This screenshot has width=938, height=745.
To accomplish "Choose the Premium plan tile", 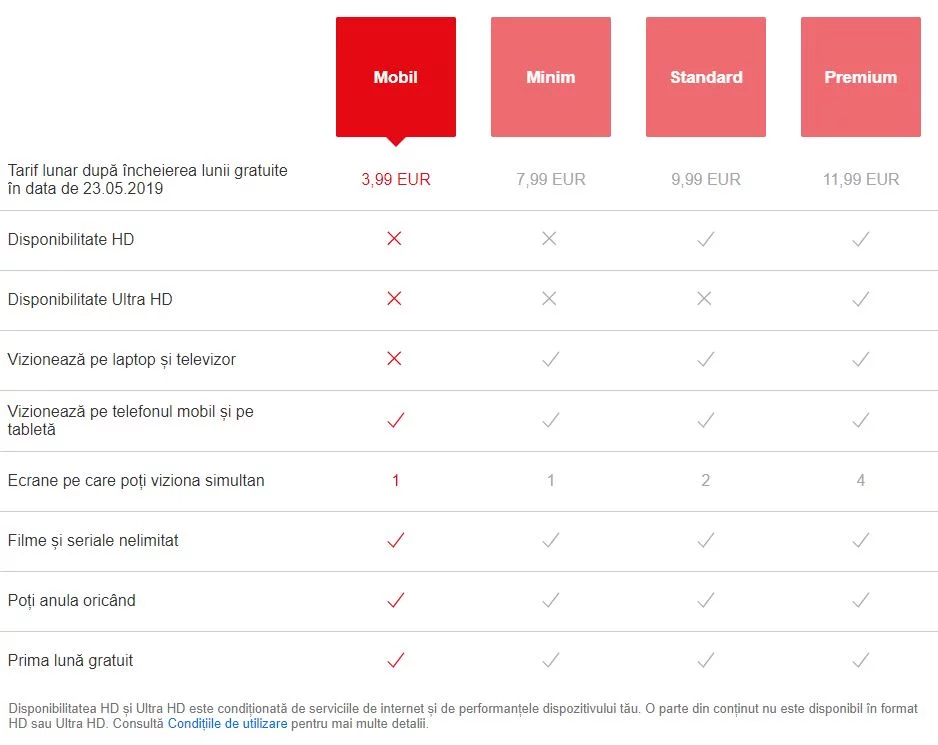I will [860, 77].
